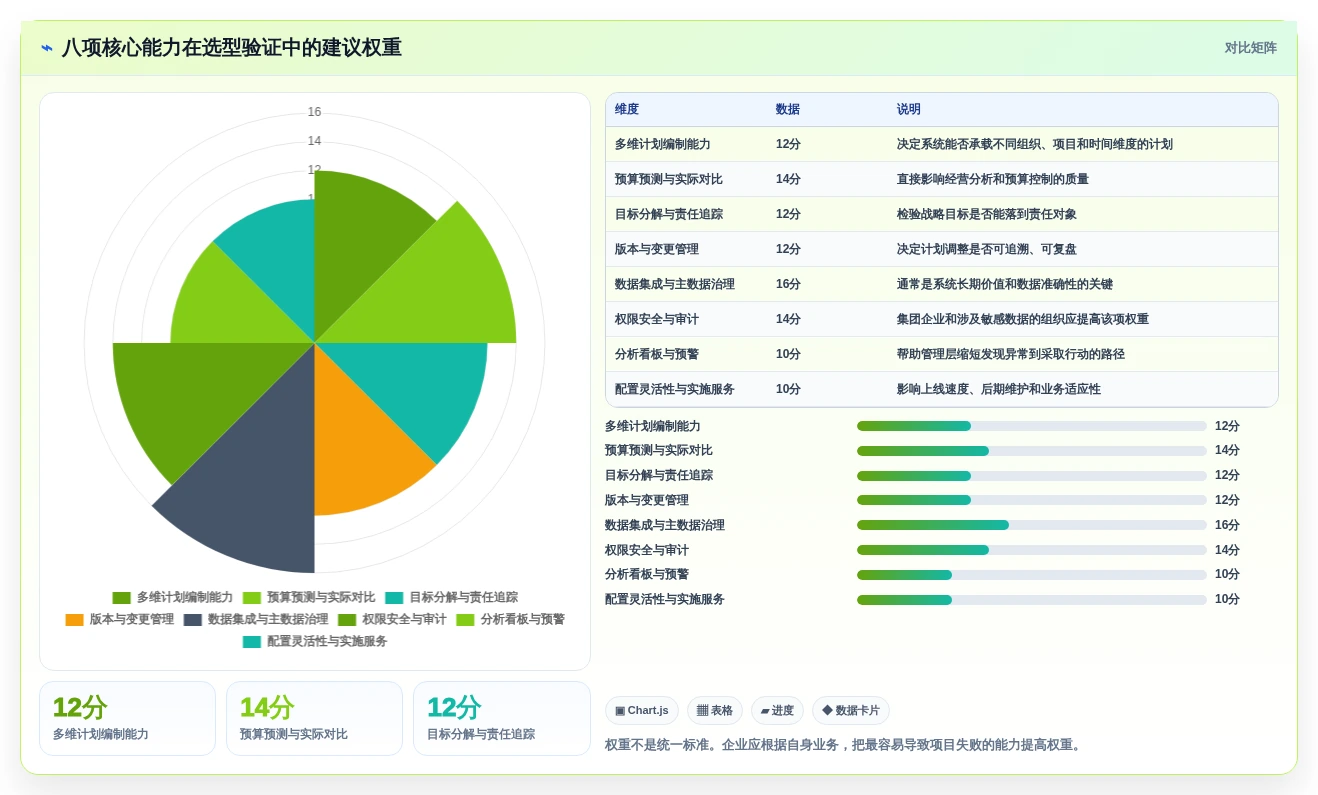
Task: Select the 数据 column header
Action: (x=788, y=109)
